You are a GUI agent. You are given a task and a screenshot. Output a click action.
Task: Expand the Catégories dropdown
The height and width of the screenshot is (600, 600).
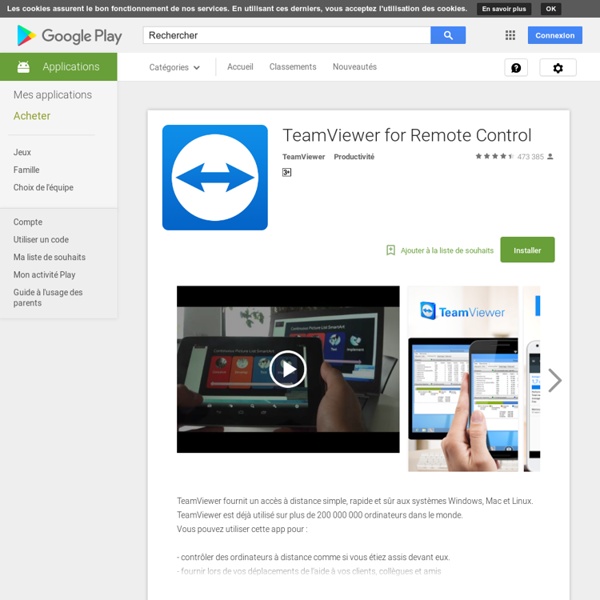(174, 67)
